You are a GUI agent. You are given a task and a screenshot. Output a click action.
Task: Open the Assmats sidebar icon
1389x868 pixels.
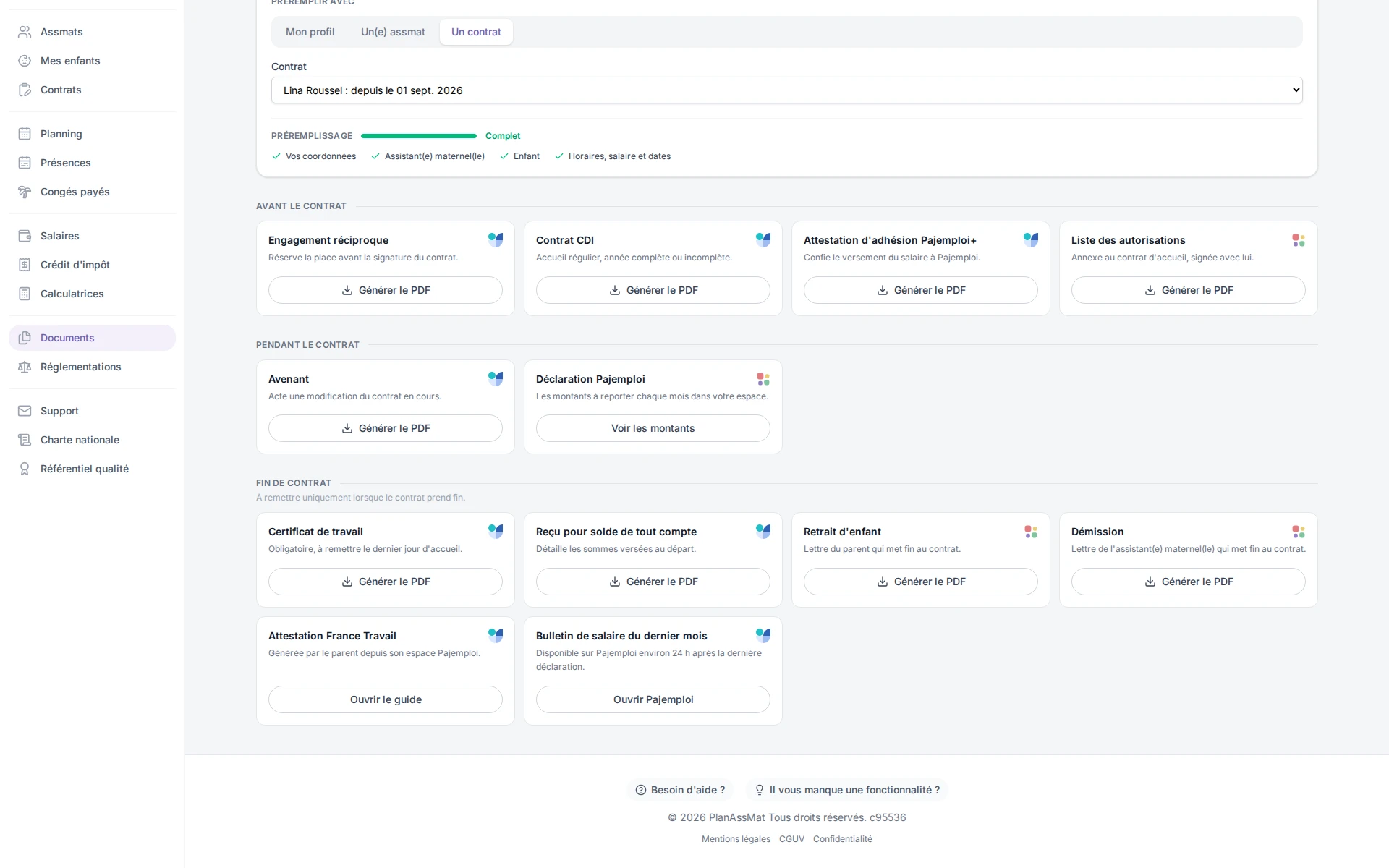[25, 32]
